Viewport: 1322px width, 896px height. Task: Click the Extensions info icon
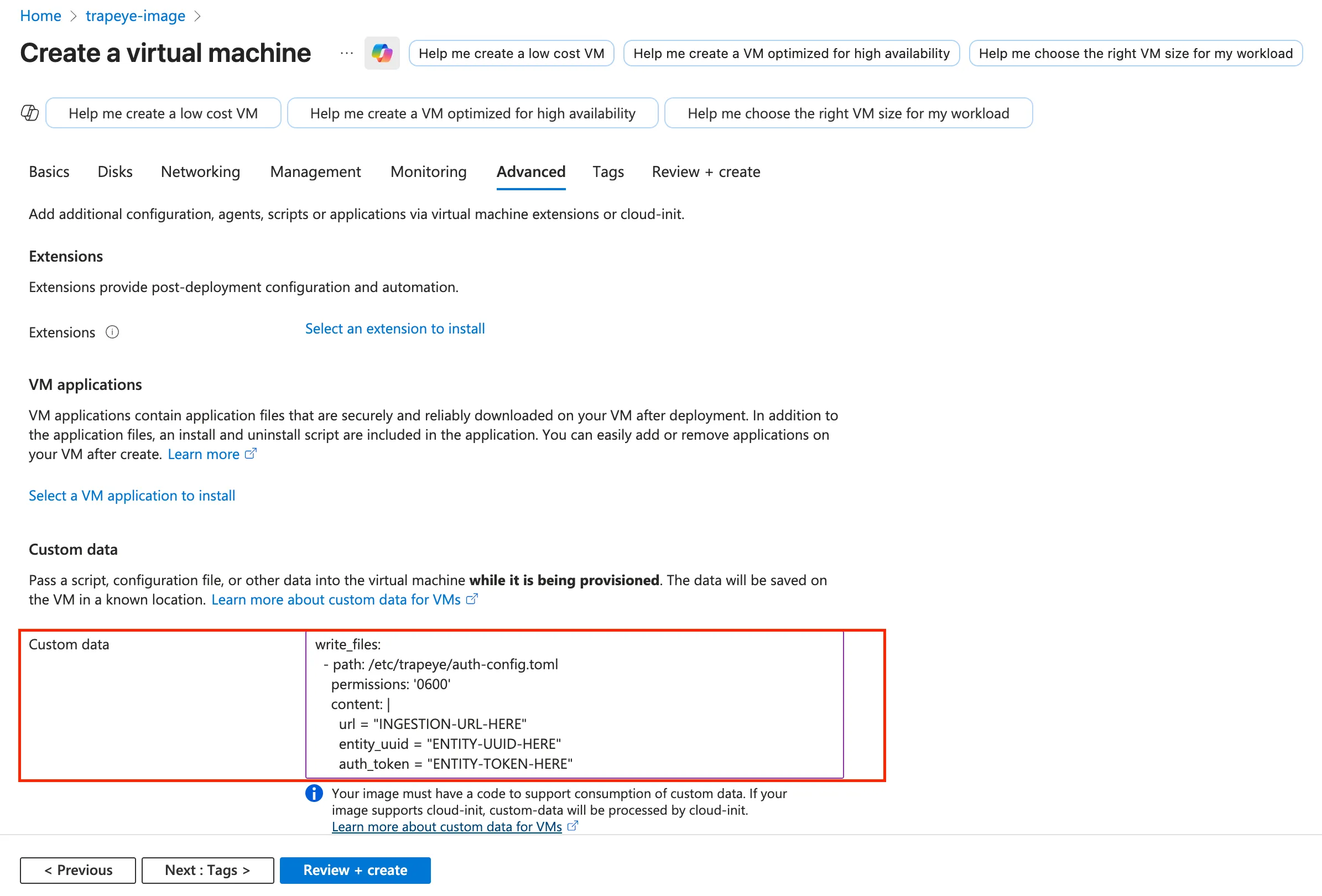(x=112, y=332)
